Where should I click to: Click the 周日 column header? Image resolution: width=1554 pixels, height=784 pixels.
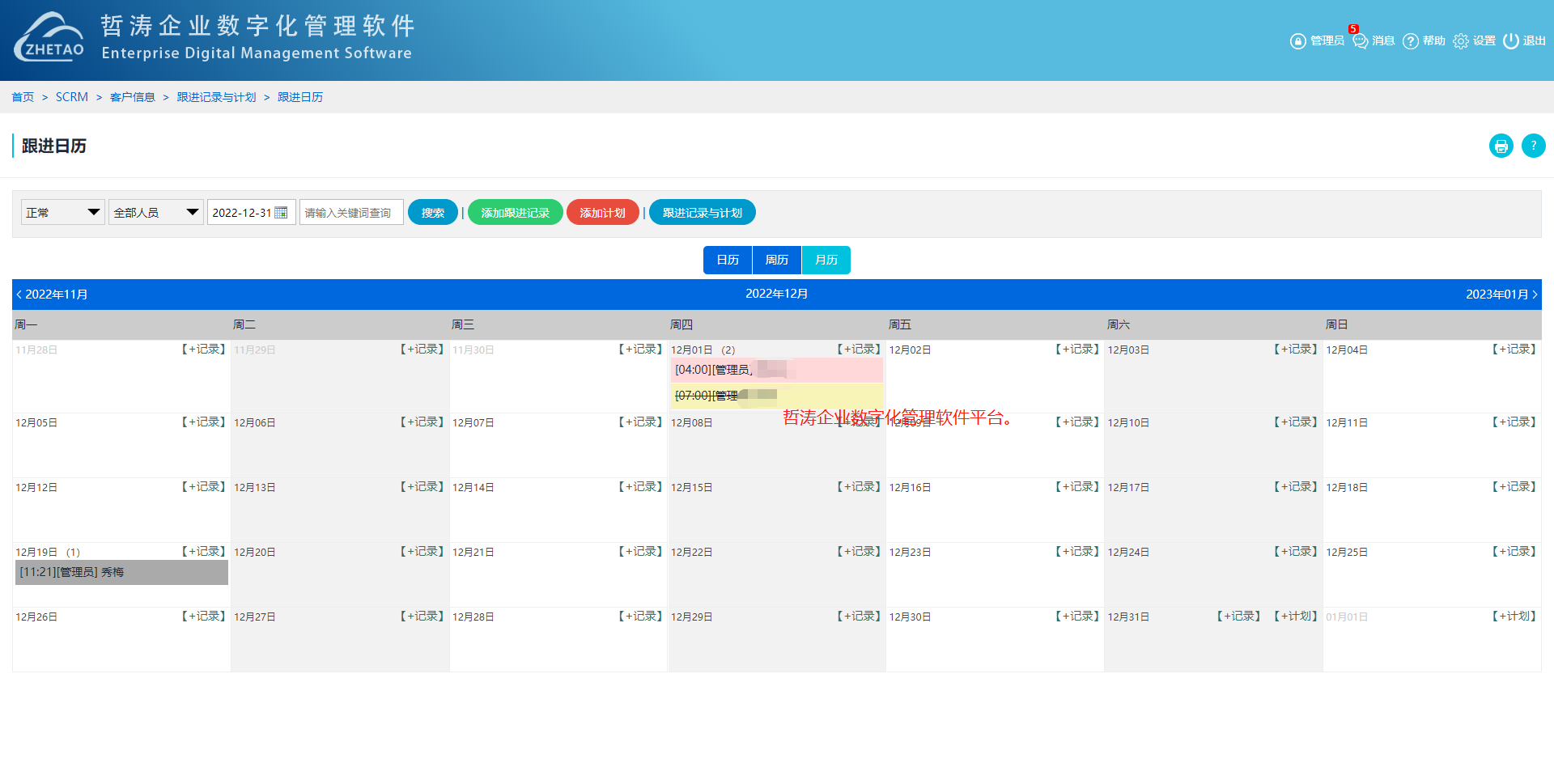(x=1337, y=324)
